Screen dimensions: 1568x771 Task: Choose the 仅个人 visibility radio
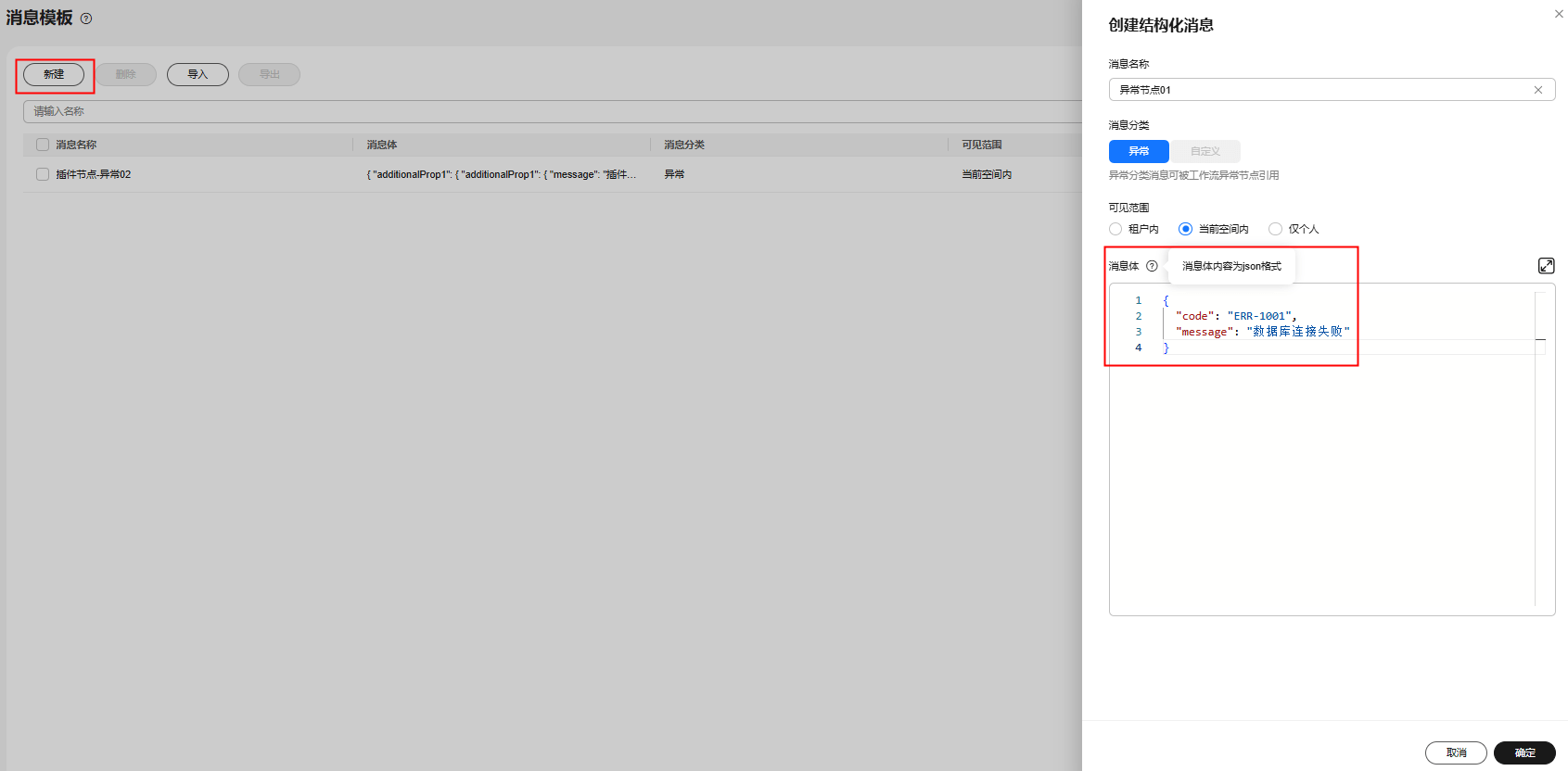coord(1275,229)
